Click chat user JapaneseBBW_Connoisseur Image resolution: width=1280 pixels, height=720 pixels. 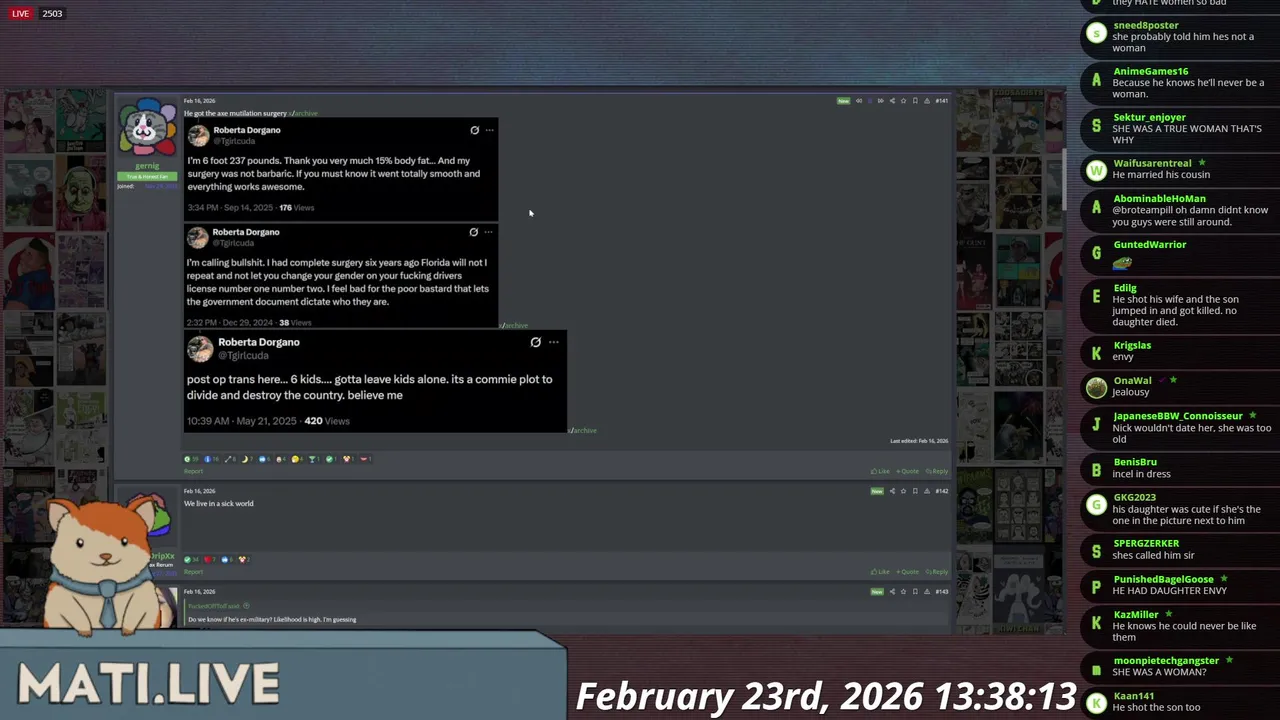tap(1178, 415)
